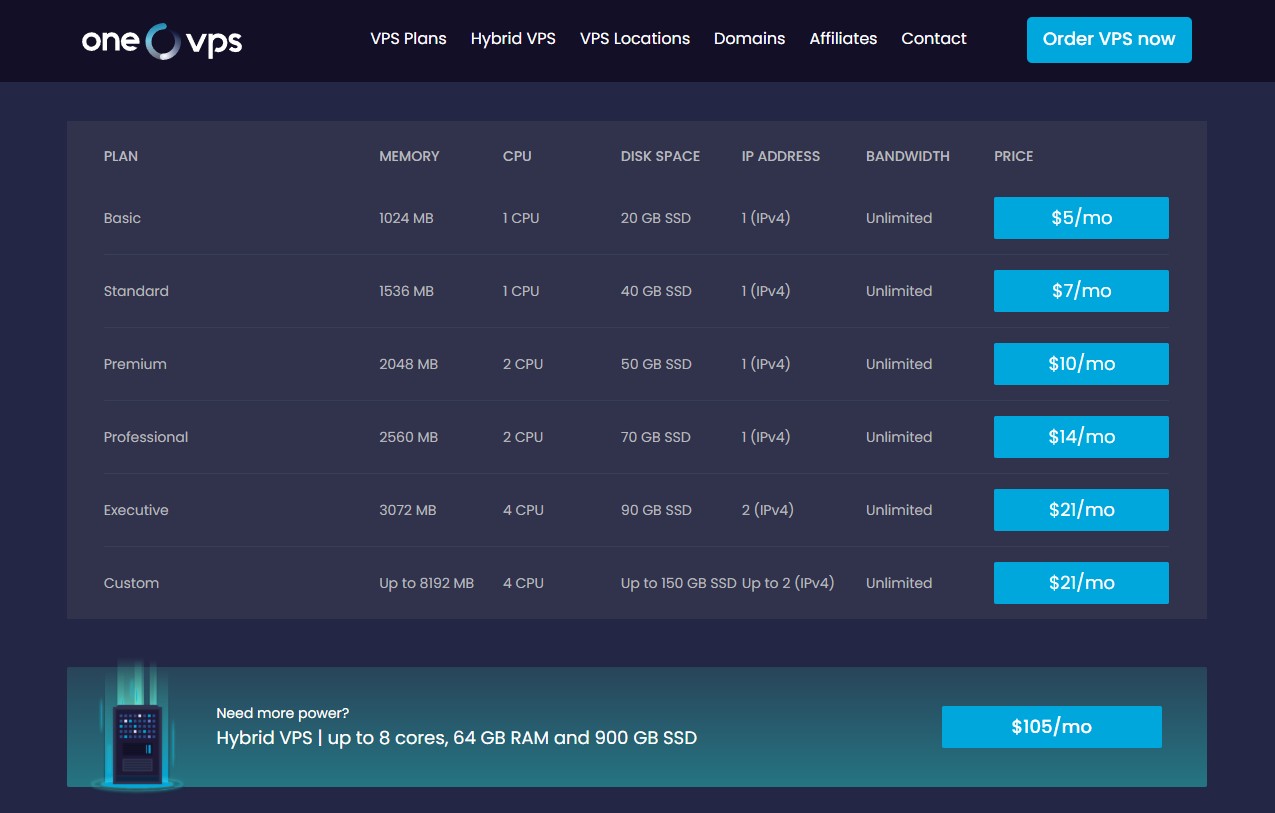Click the 40 GB SSD disk value

click(656, 291)
